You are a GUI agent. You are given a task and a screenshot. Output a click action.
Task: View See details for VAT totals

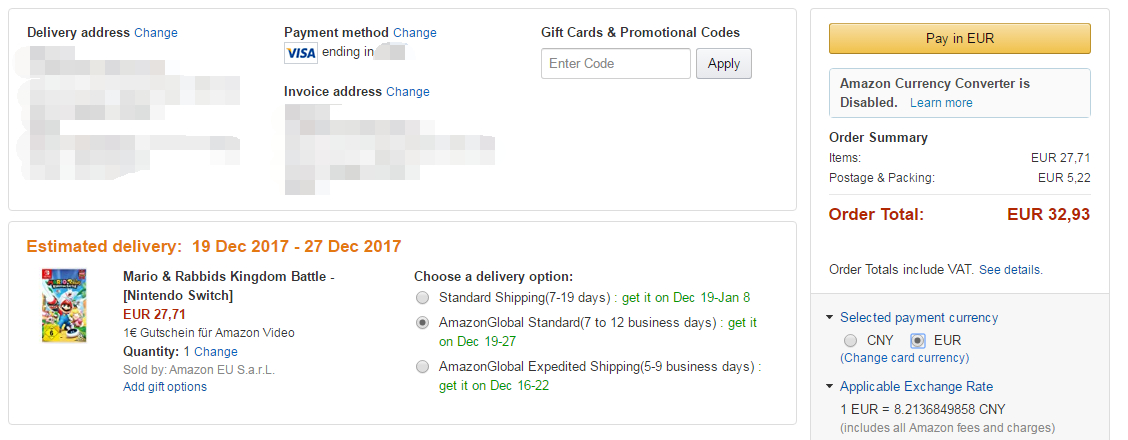coord(1010,270)
